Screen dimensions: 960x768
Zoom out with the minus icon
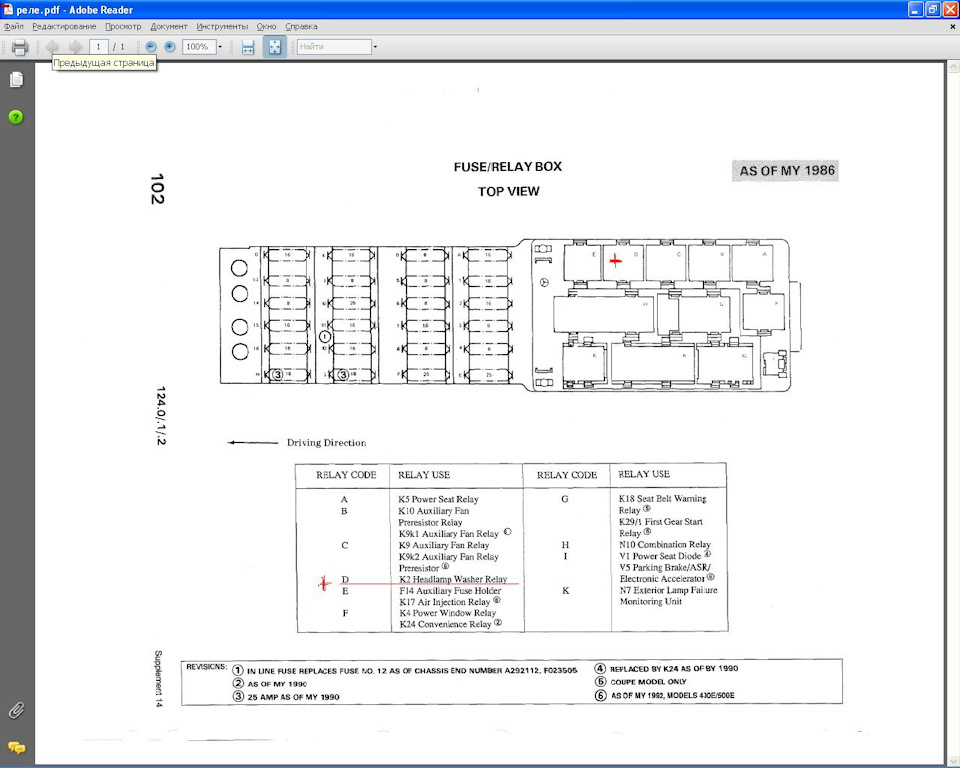151,47
